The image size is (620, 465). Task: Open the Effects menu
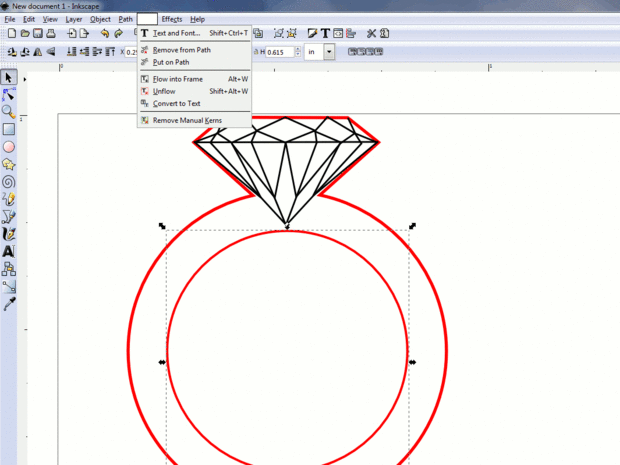coord(172,19)
